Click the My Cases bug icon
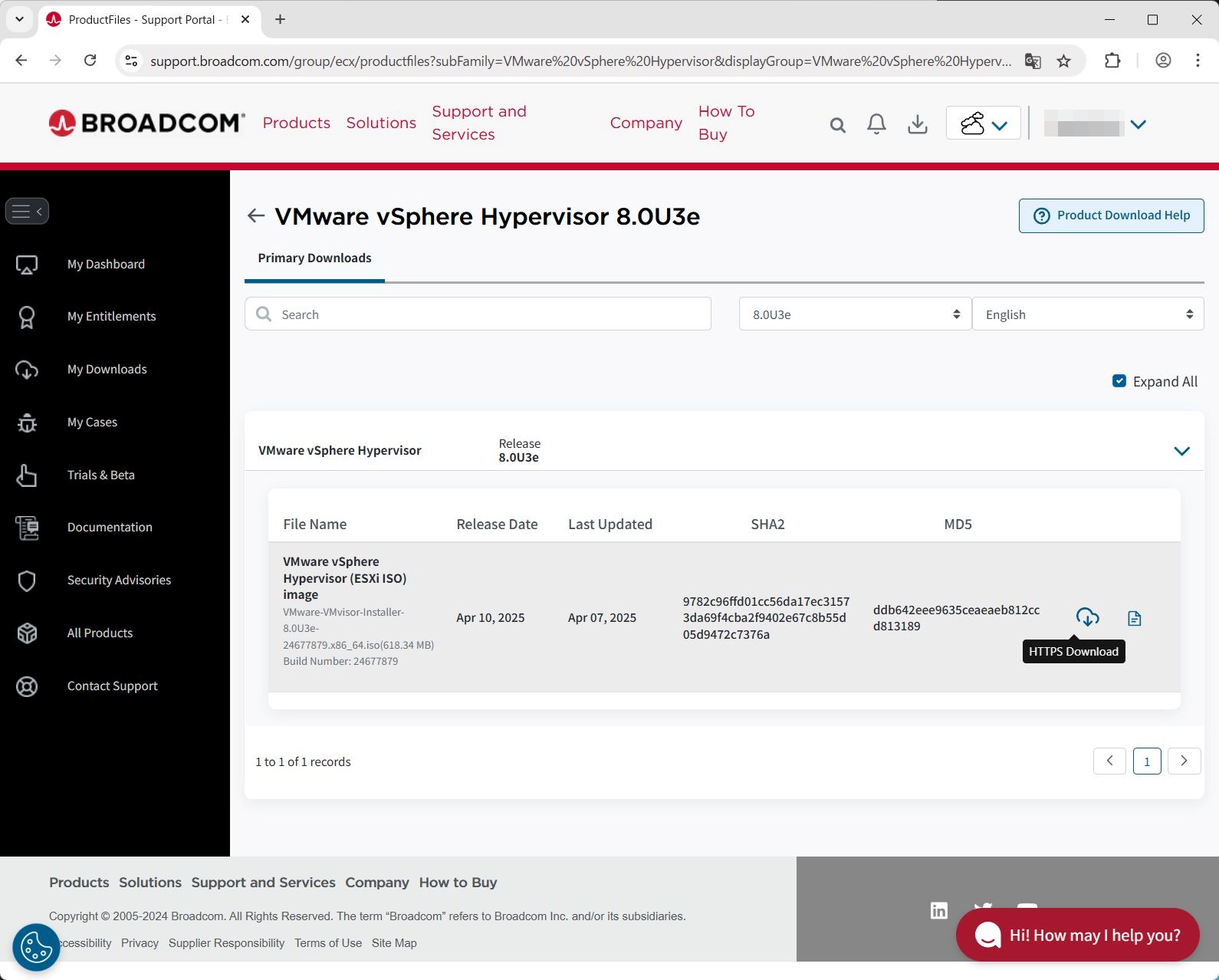The width and height of the screenshot is (1219, 980). click(27, 423)
